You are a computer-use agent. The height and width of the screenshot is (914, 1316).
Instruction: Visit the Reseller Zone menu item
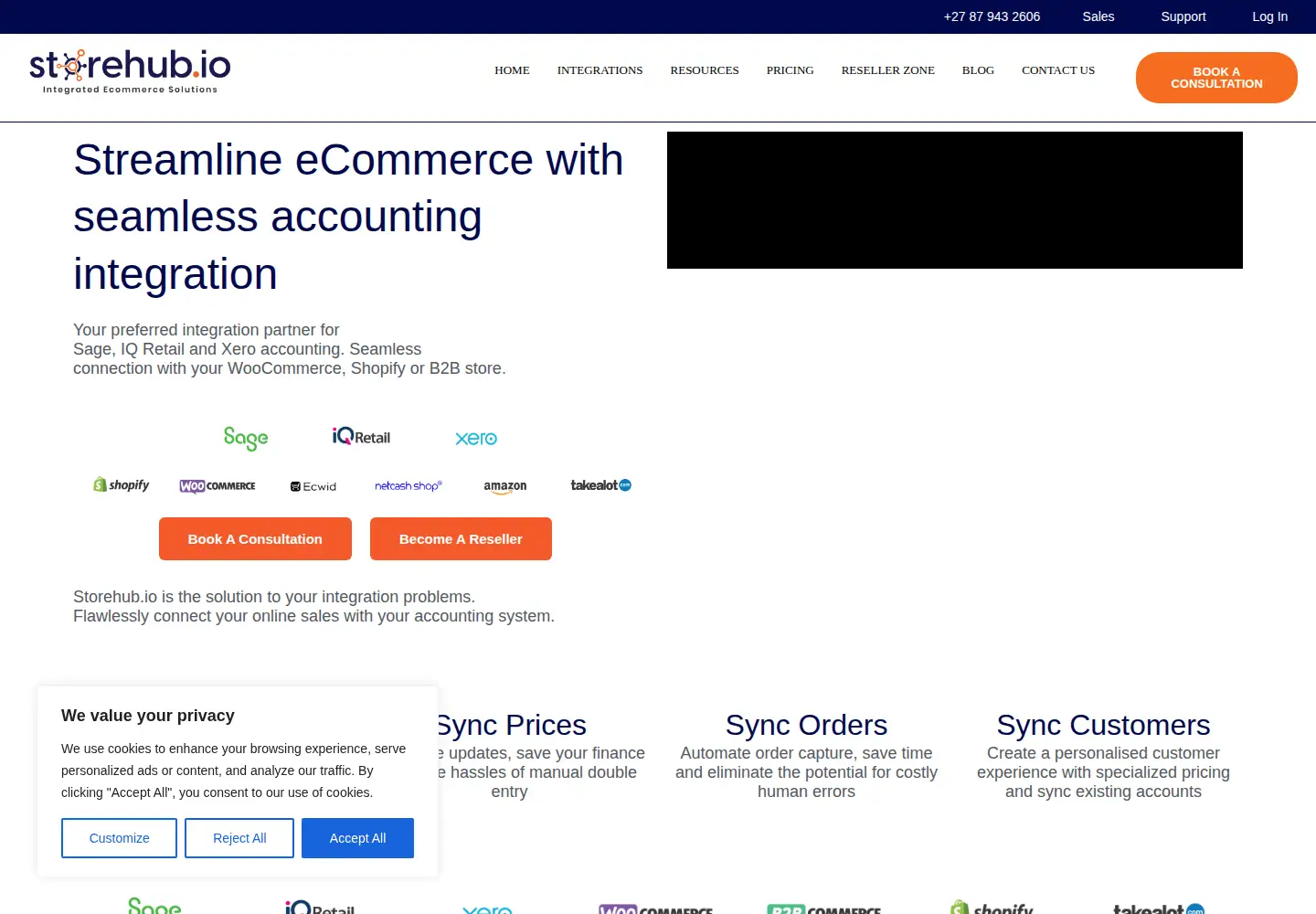coord(888,70)
